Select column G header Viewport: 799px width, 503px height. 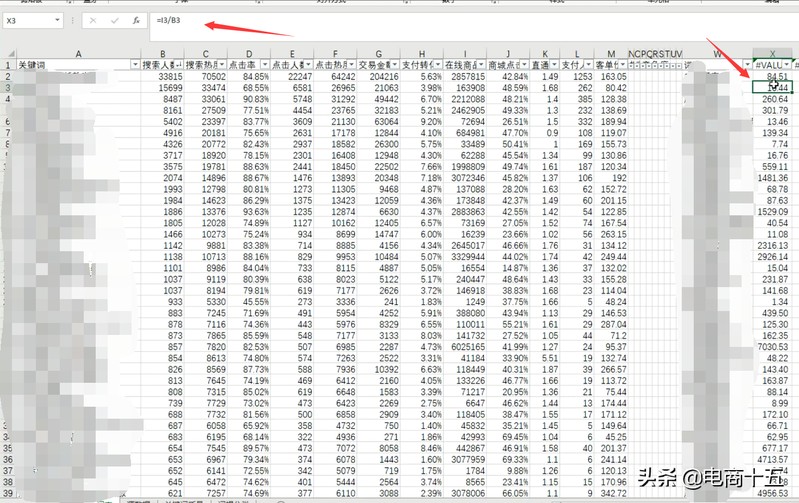tap(379, 54)
